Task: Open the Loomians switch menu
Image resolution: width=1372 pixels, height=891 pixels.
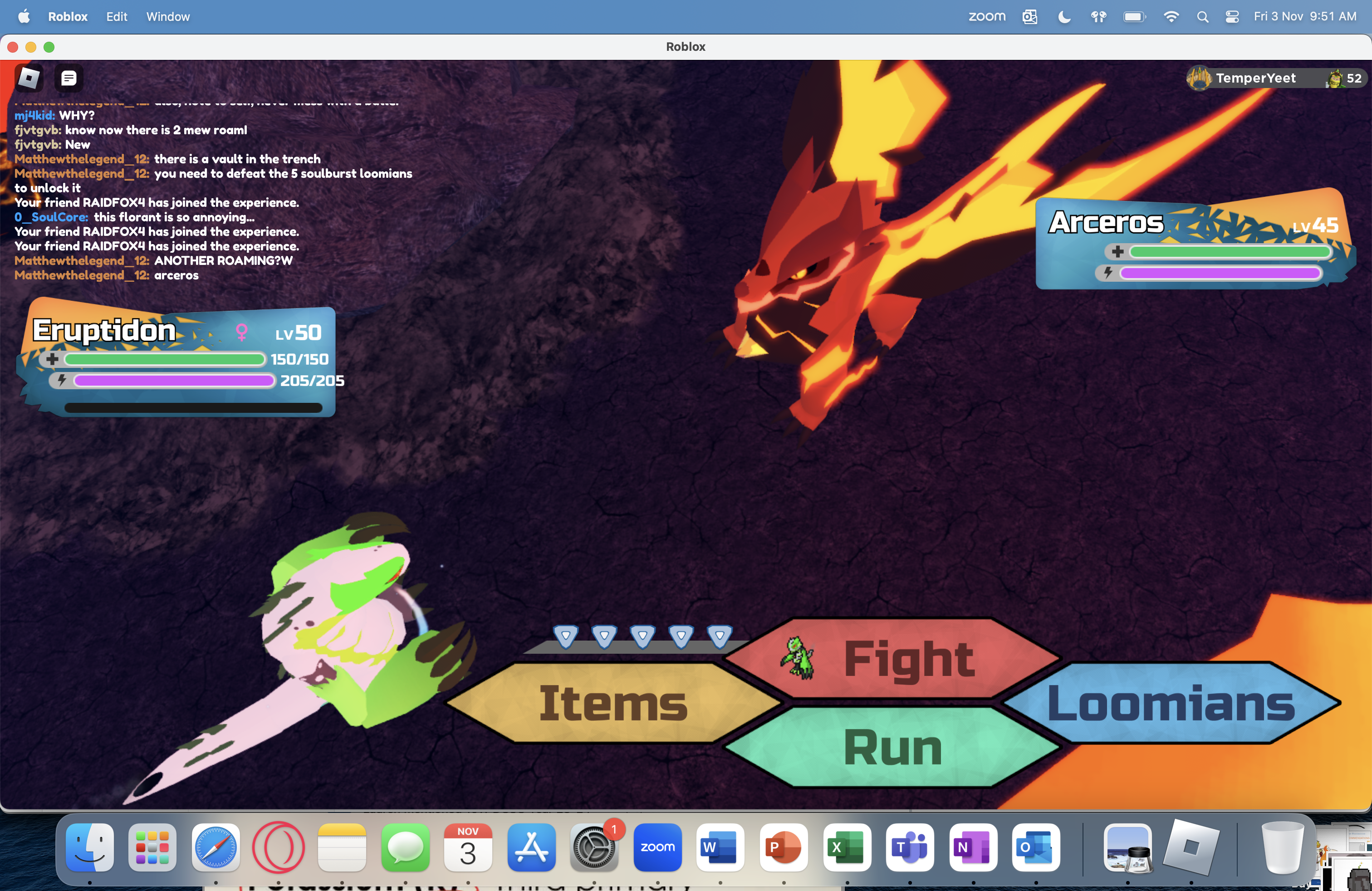Action: 1171,703
